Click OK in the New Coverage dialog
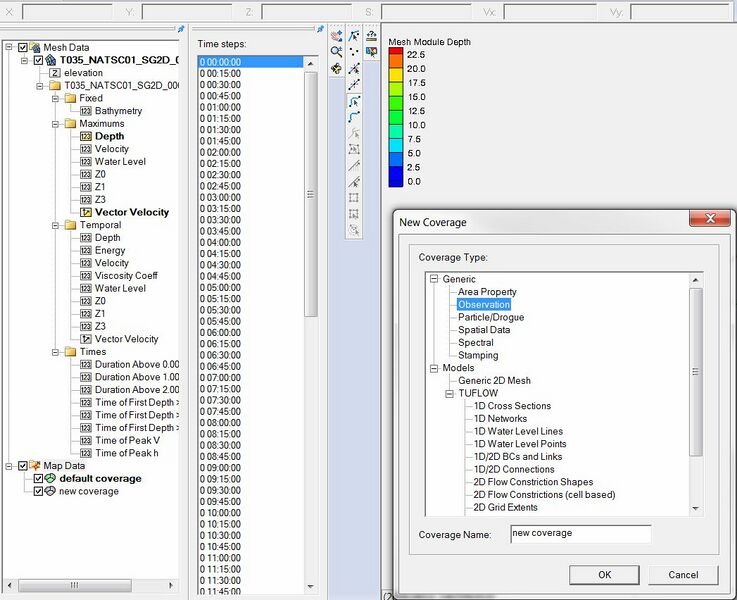Viewport: 737px width, 600px height. coord(604,575)
